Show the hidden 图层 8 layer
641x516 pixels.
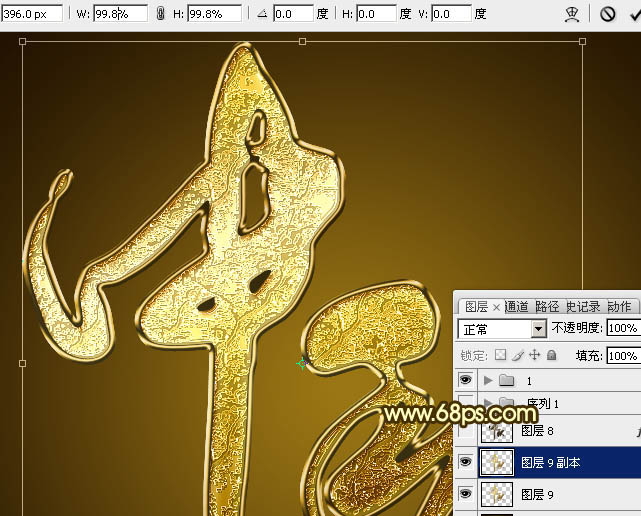click(x=465, y=431)
